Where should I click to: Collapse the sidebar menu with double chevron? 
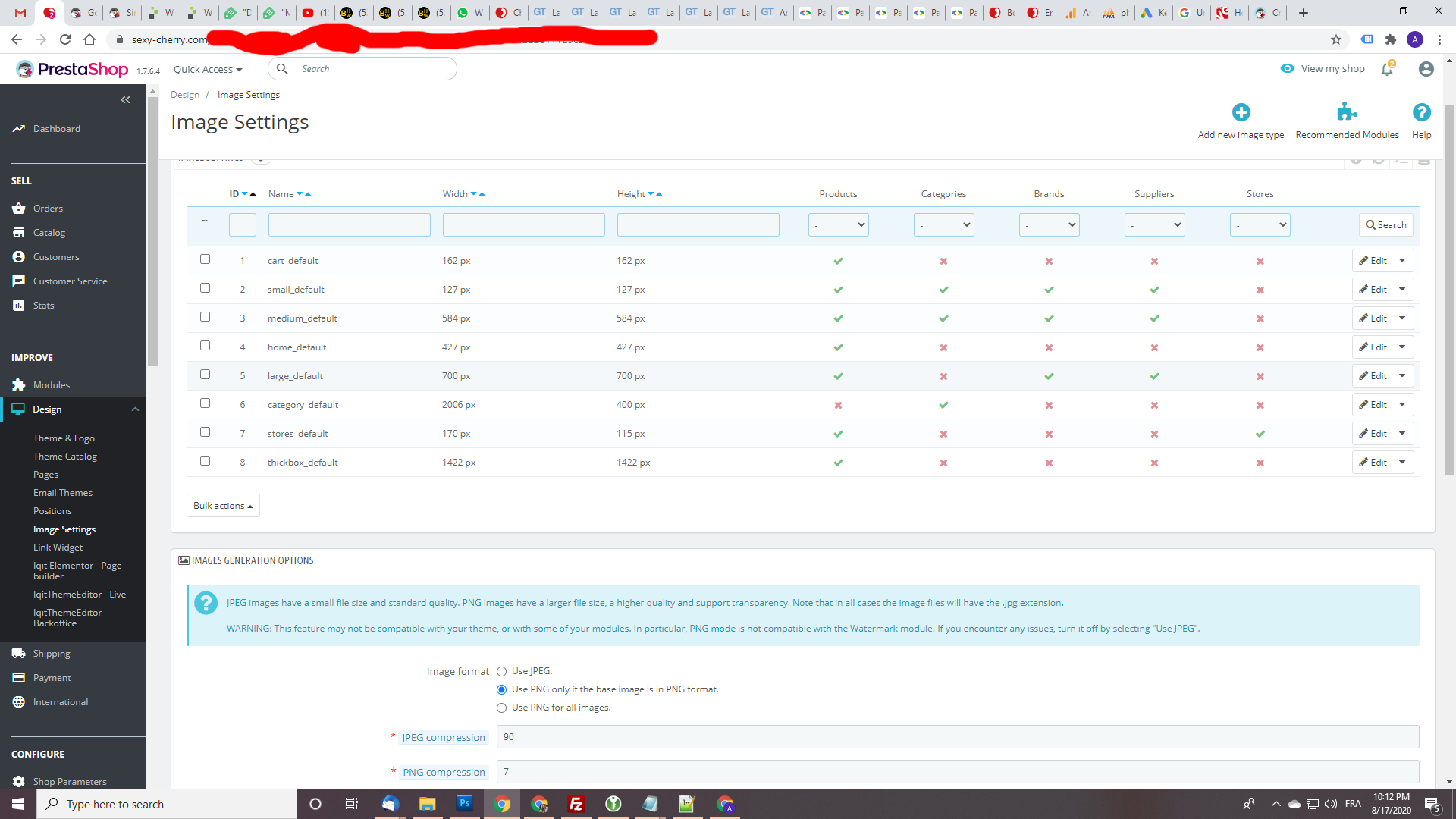coord(126,99)
